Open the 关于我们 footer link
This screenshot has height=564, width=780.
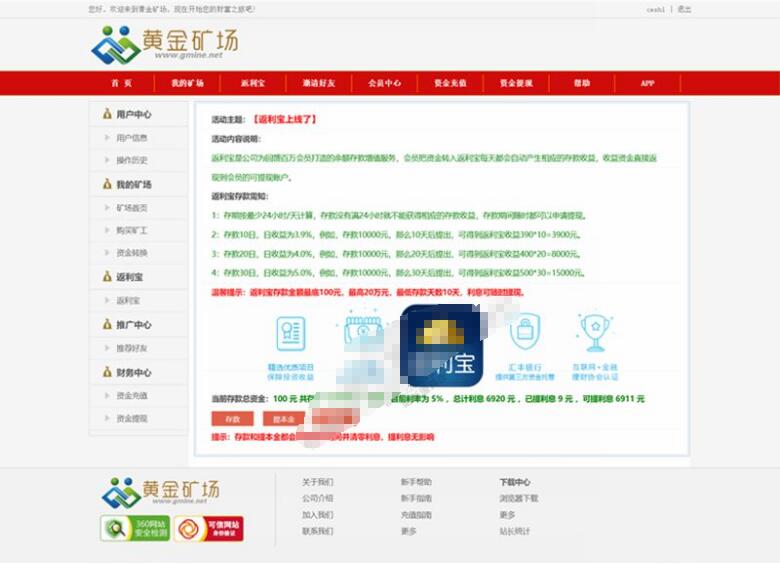click(317, 482)
